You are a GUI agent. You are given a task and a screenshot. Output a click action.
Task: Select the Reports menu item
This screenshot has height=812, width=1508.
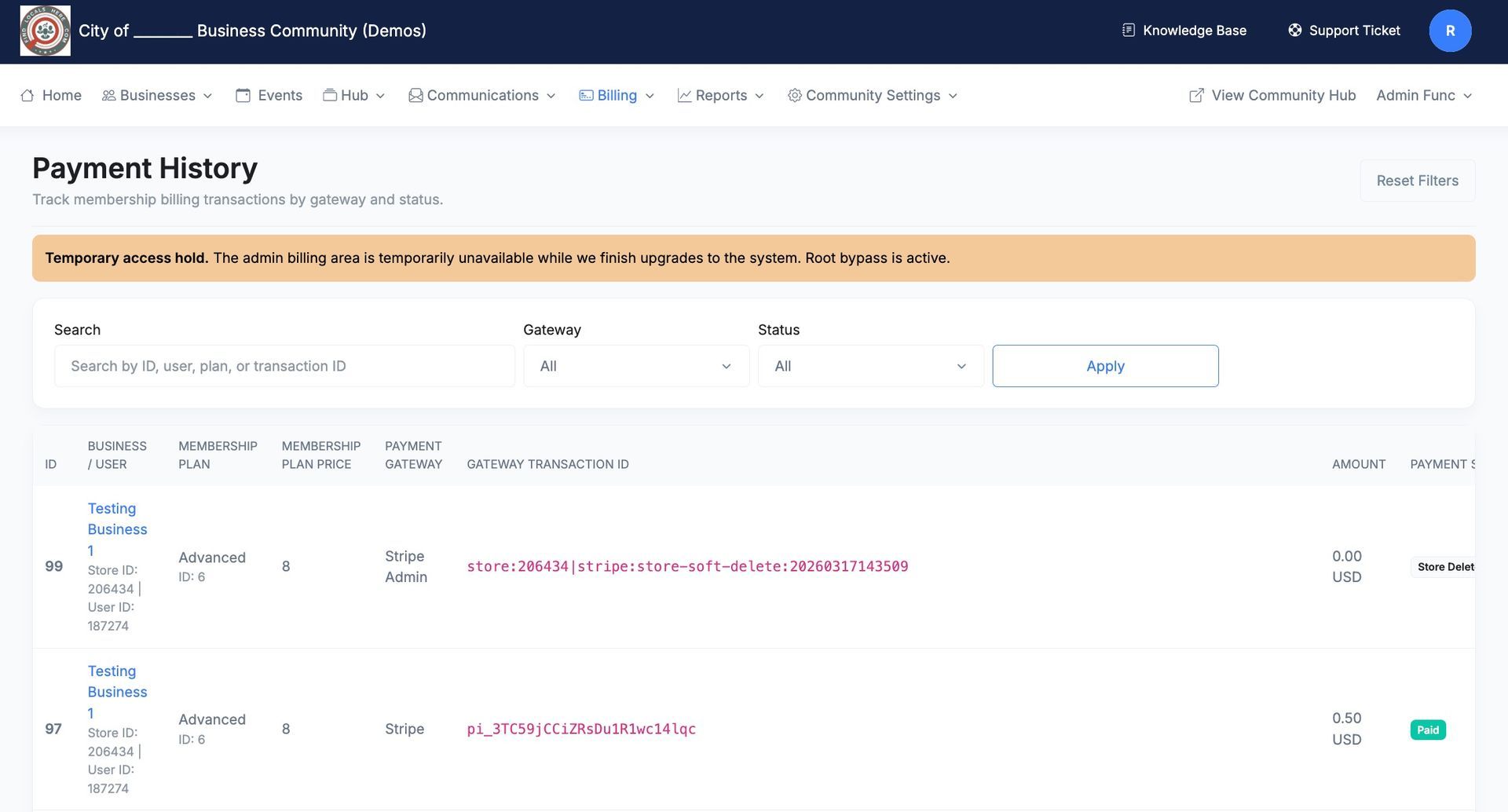coord(721,95)
